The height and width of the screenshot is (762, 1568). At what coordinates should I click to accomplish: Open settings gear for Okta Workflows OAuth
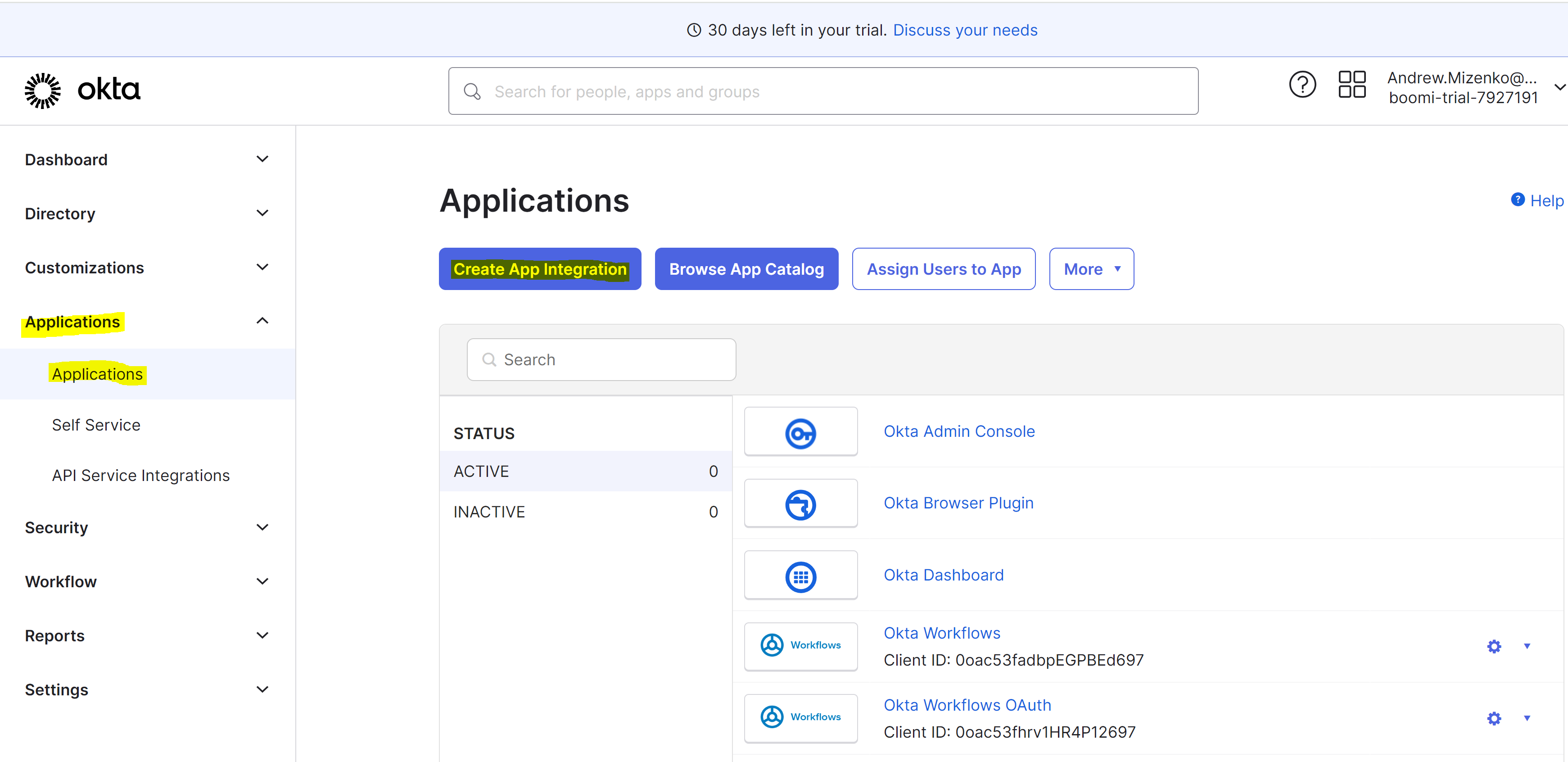pyautogui.click(x=1494, y=718)
